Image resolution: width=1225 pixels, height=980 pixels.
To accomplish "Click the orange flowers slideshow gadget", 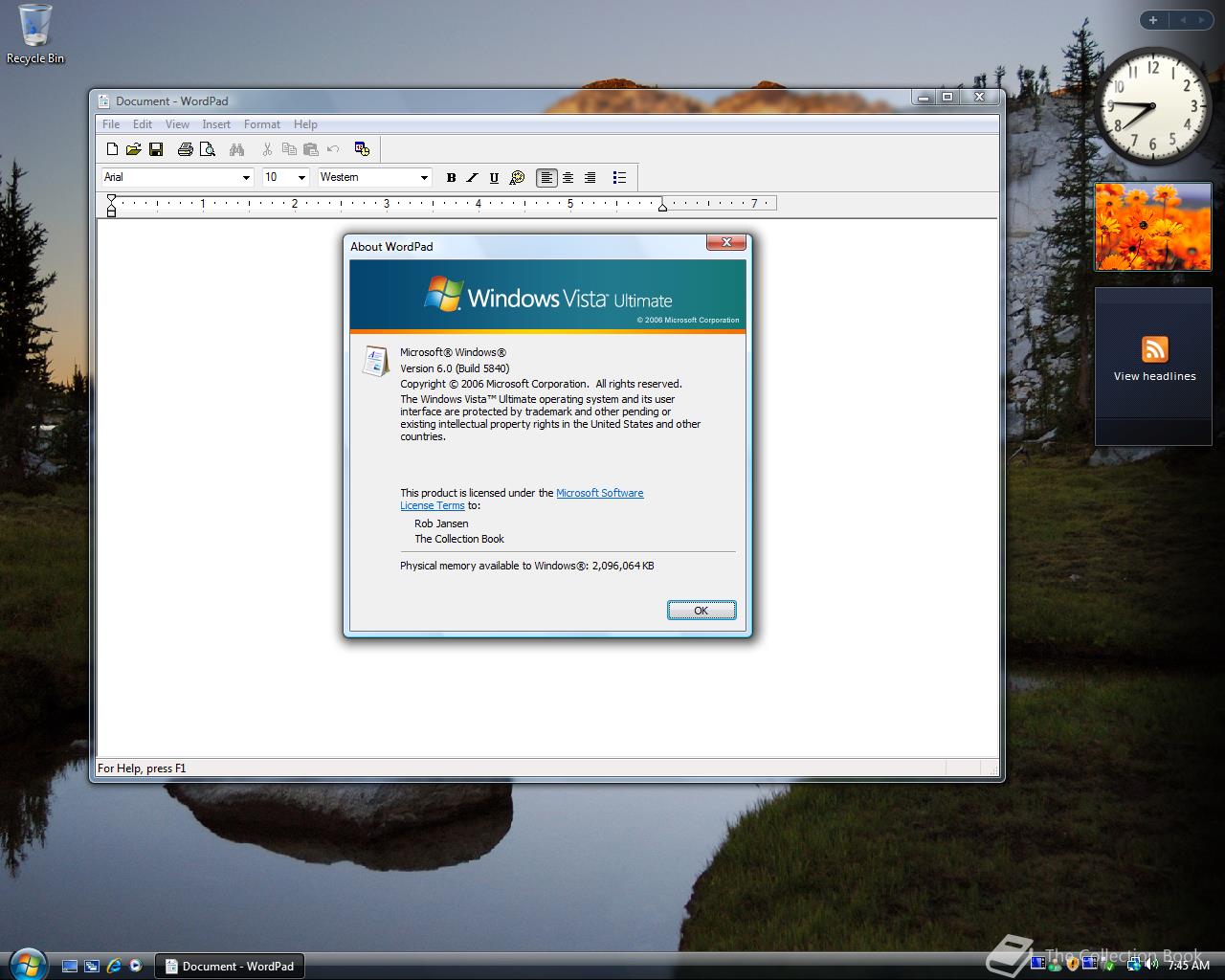I will point(1153,227).
